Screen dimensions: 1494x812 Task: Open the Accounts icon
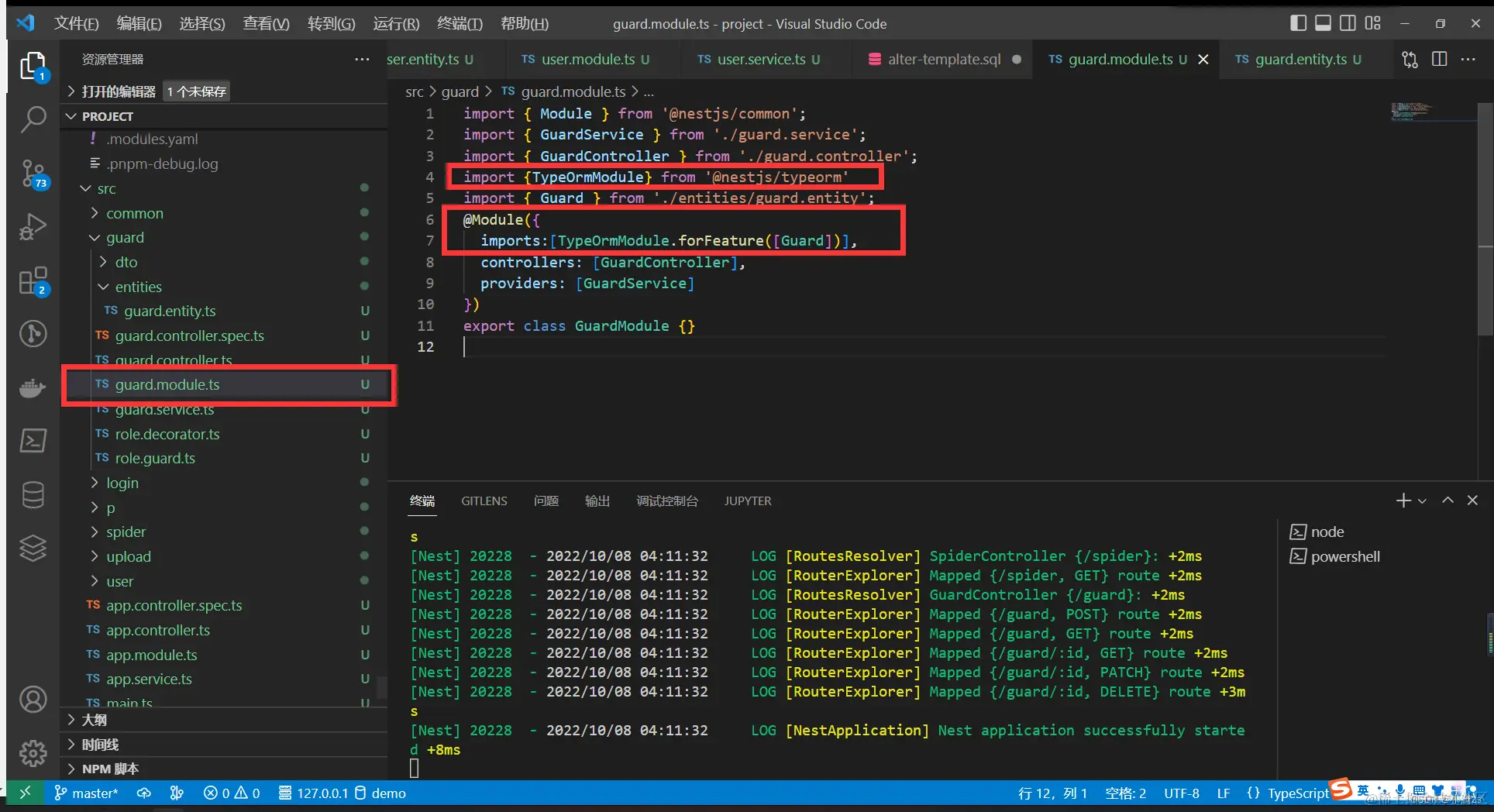(x=33, y=699)
